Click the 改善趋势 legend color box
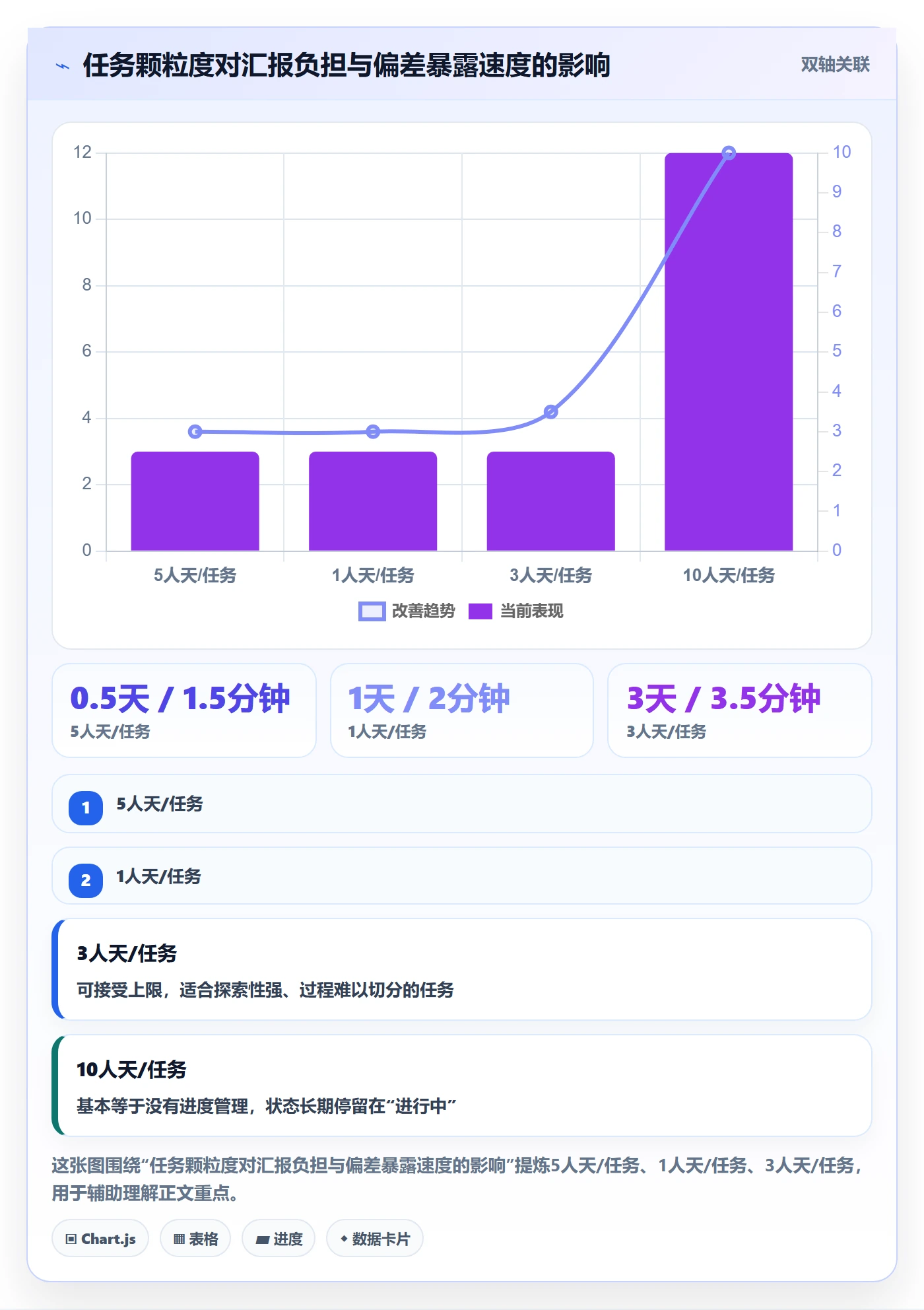This screenshot has width=924, height=1310. 372,611
